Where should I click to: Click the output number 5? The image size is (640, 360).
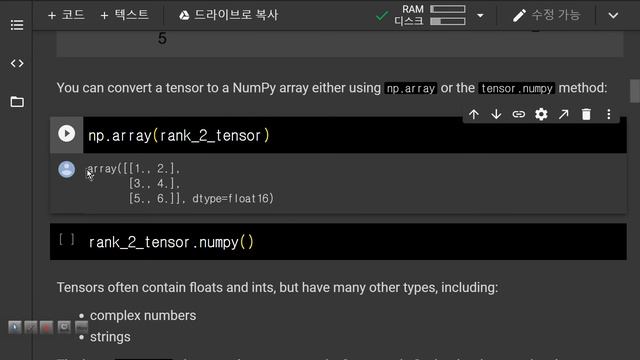pyautogui.click(x=162, y=39)
